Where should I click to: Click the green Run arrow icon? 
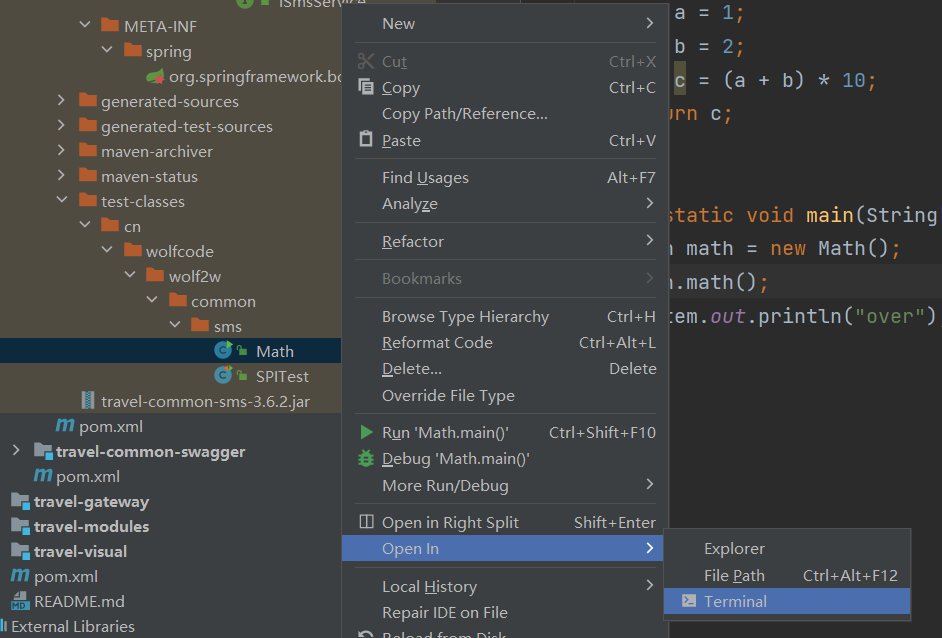pos(366,432)
